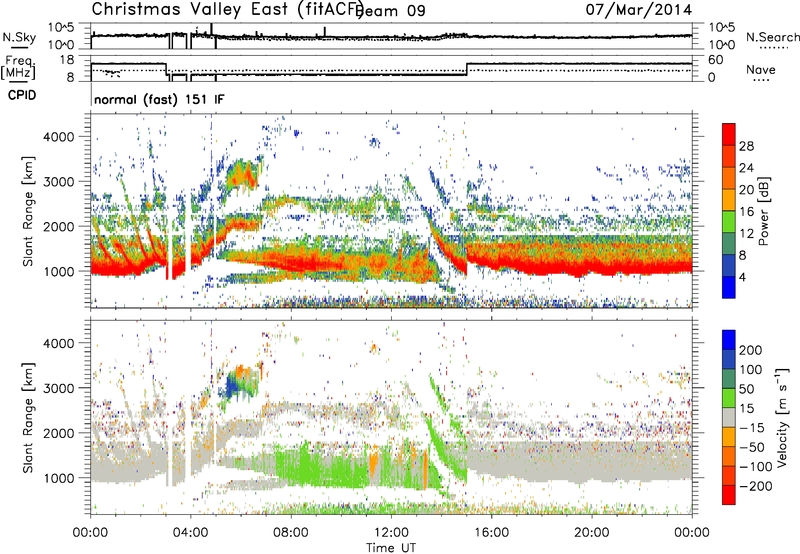Click the velocity colorbar gray middle segment

coord(729,417)
